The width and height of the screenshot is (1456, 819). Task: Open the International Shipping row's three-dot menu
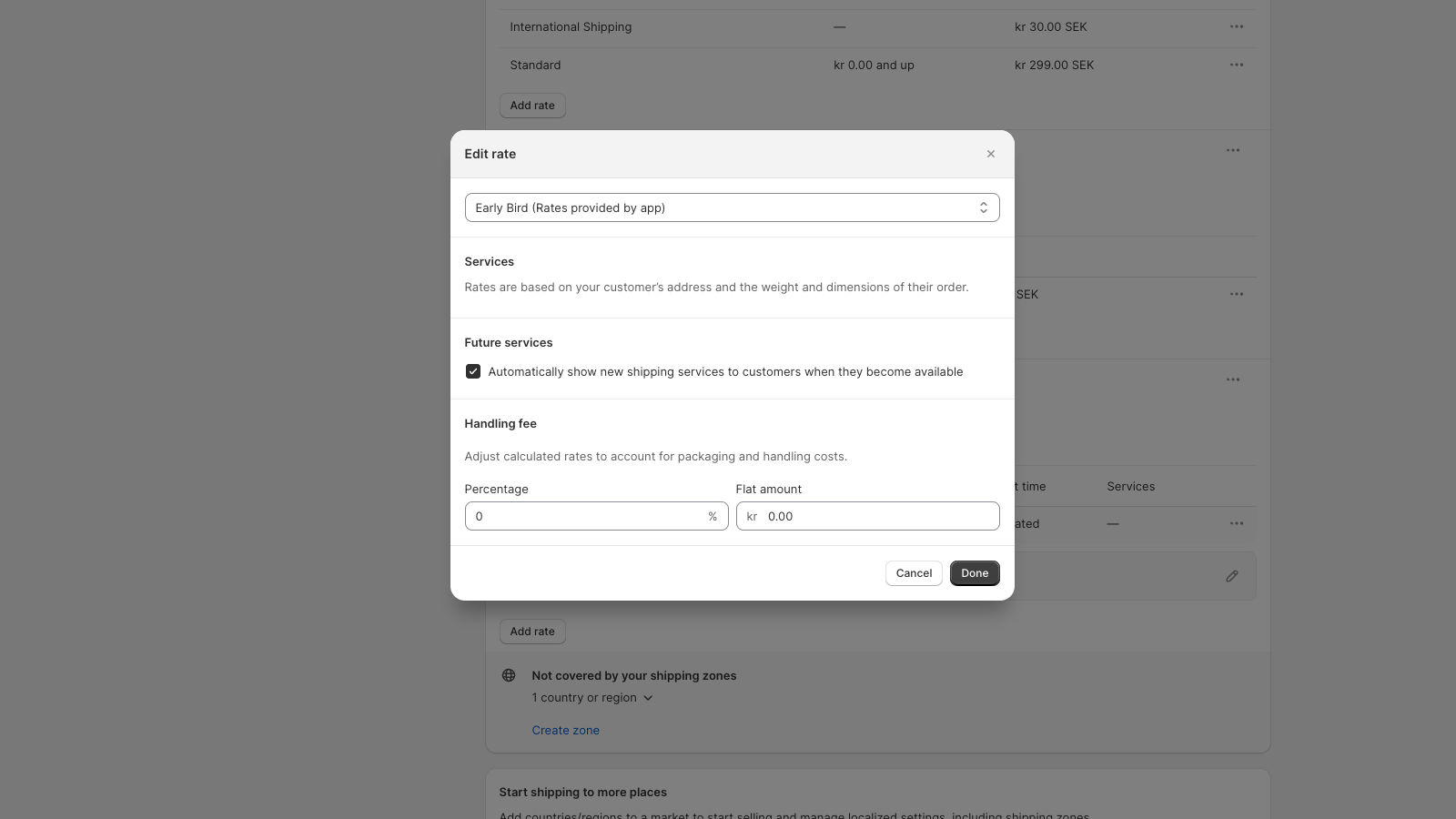coord(1236,26)
